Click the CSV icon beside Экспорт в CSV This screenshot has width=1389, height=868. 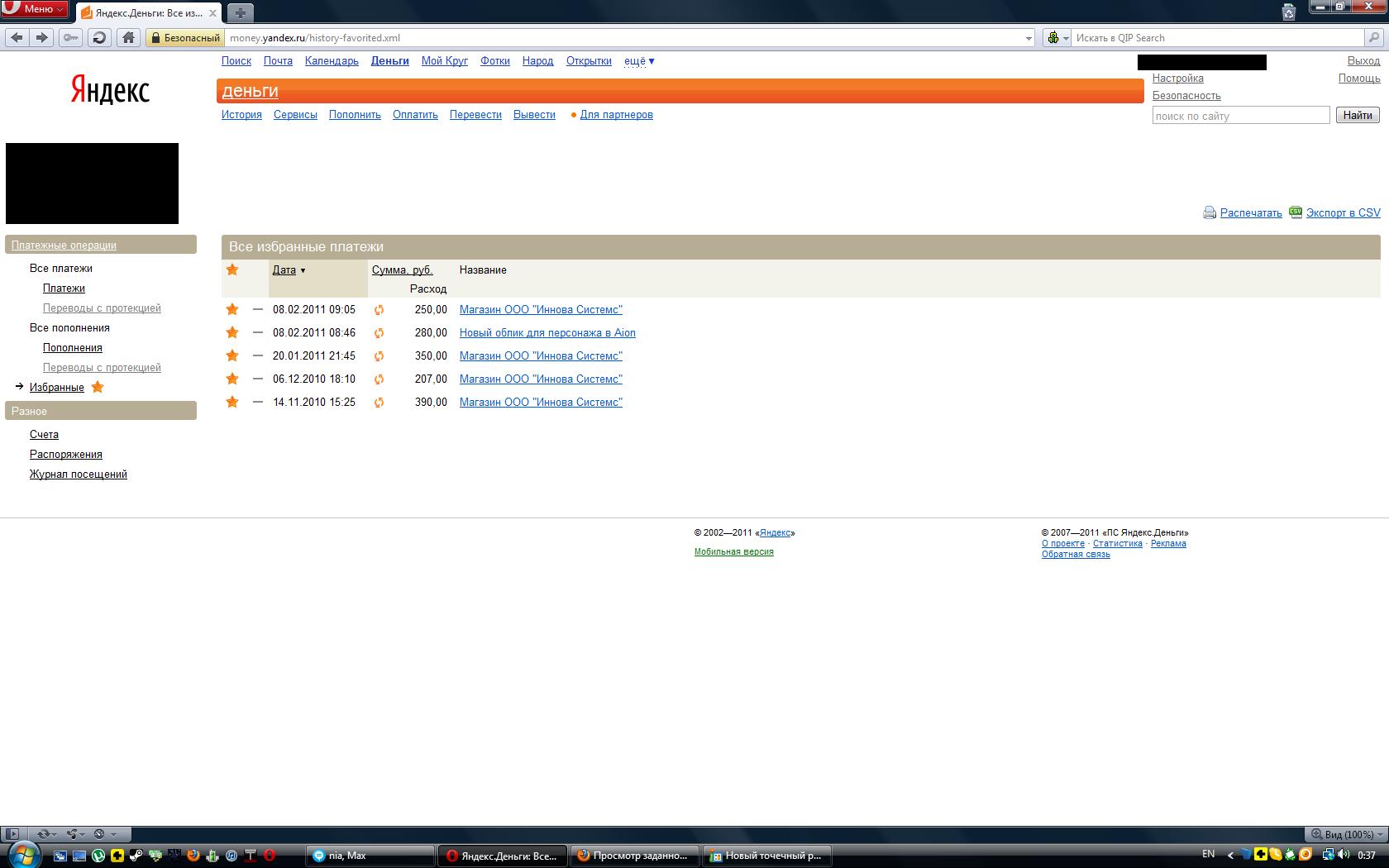pyautogui.click(x=1296, y=212)
